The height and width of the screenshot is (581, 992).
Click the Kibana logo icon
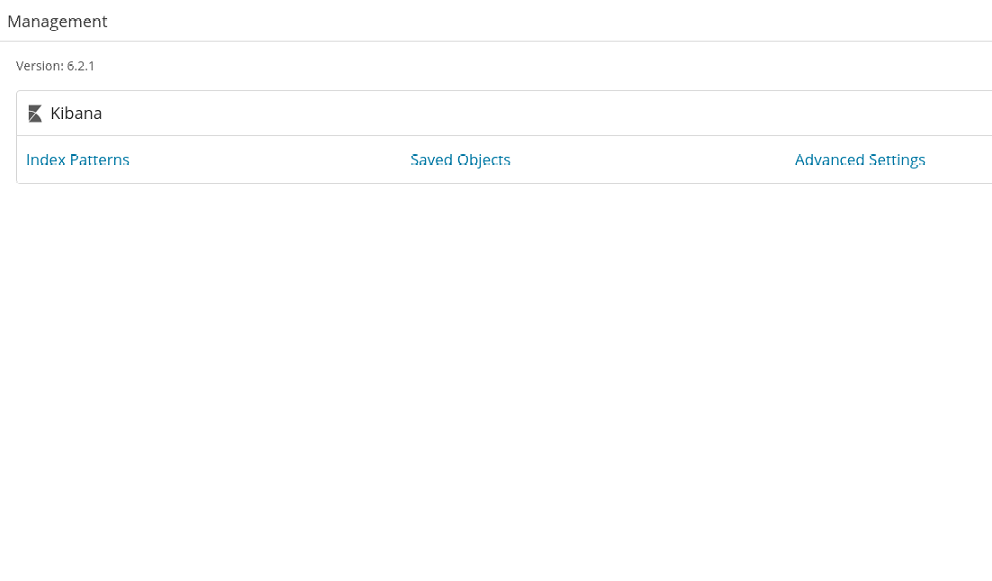click(x=35, y=113)
